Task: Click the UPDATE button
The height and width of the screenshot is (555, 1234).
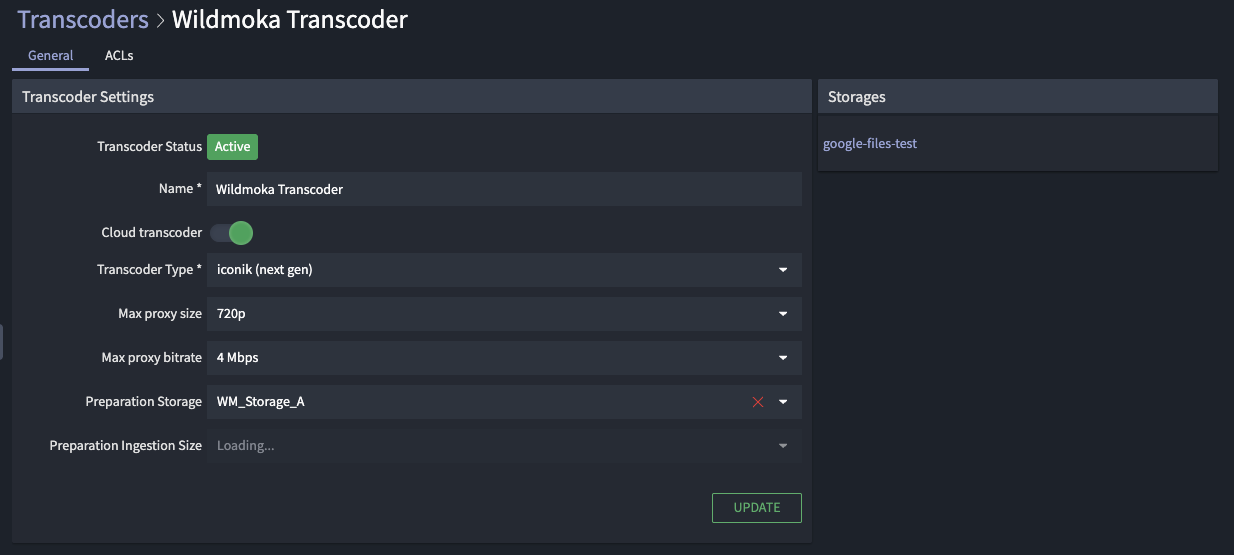Action: click(x=756, y=508)
